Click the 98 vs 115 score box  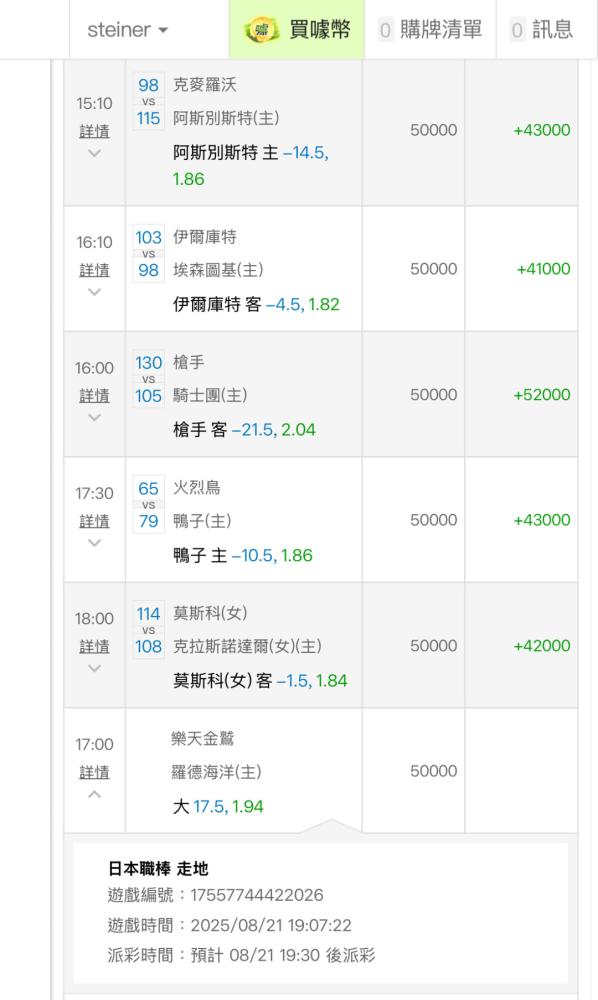(x=149, y=101)
